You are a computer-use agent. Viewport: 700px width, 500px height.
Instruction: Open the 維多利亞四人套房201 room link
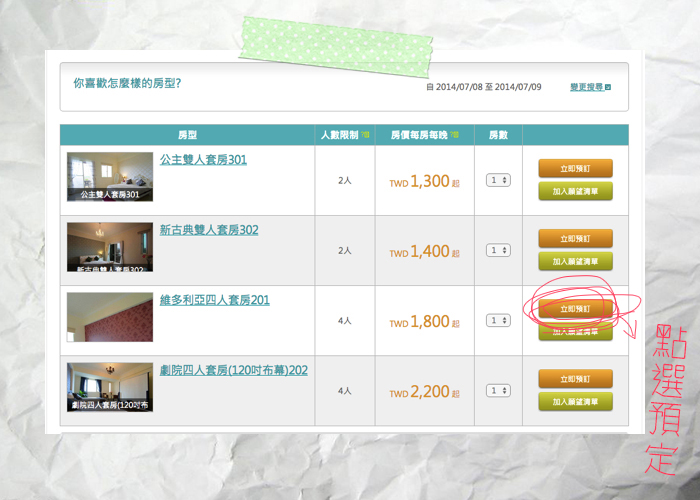(215, 300)
